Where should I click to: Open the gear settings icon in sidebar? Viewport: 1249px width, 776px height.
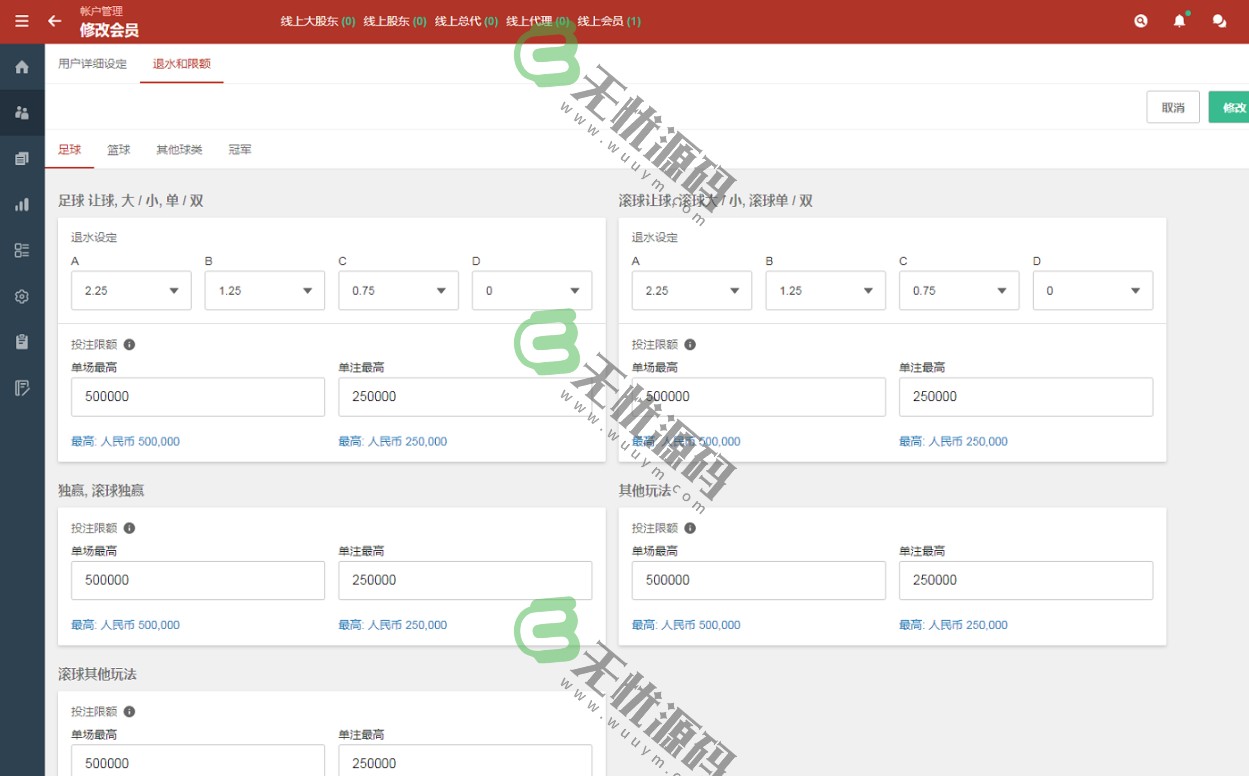pyautogui.click(x=22, y=296)
